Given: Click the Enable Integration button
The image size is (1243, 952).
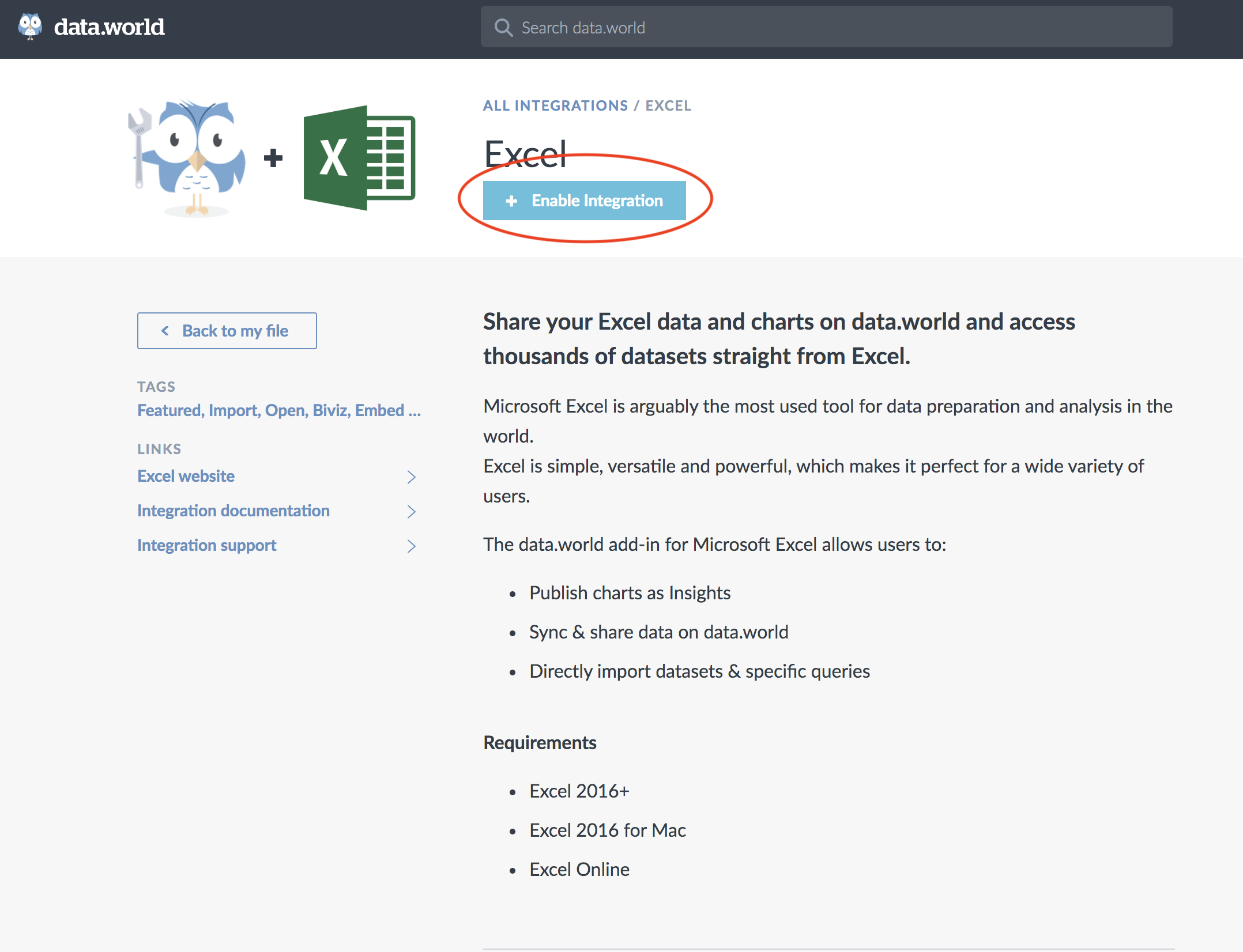Looking at the screenshot, I should click(584, 201).
